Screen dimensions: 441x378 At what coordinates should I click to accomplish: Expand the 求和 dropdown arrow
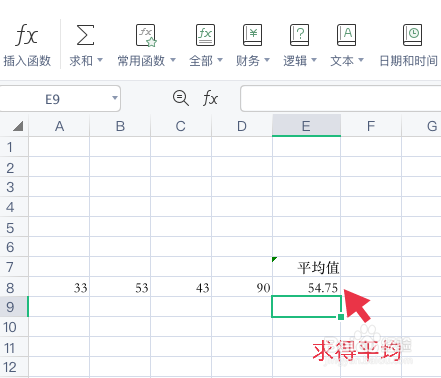pos(100,61)
